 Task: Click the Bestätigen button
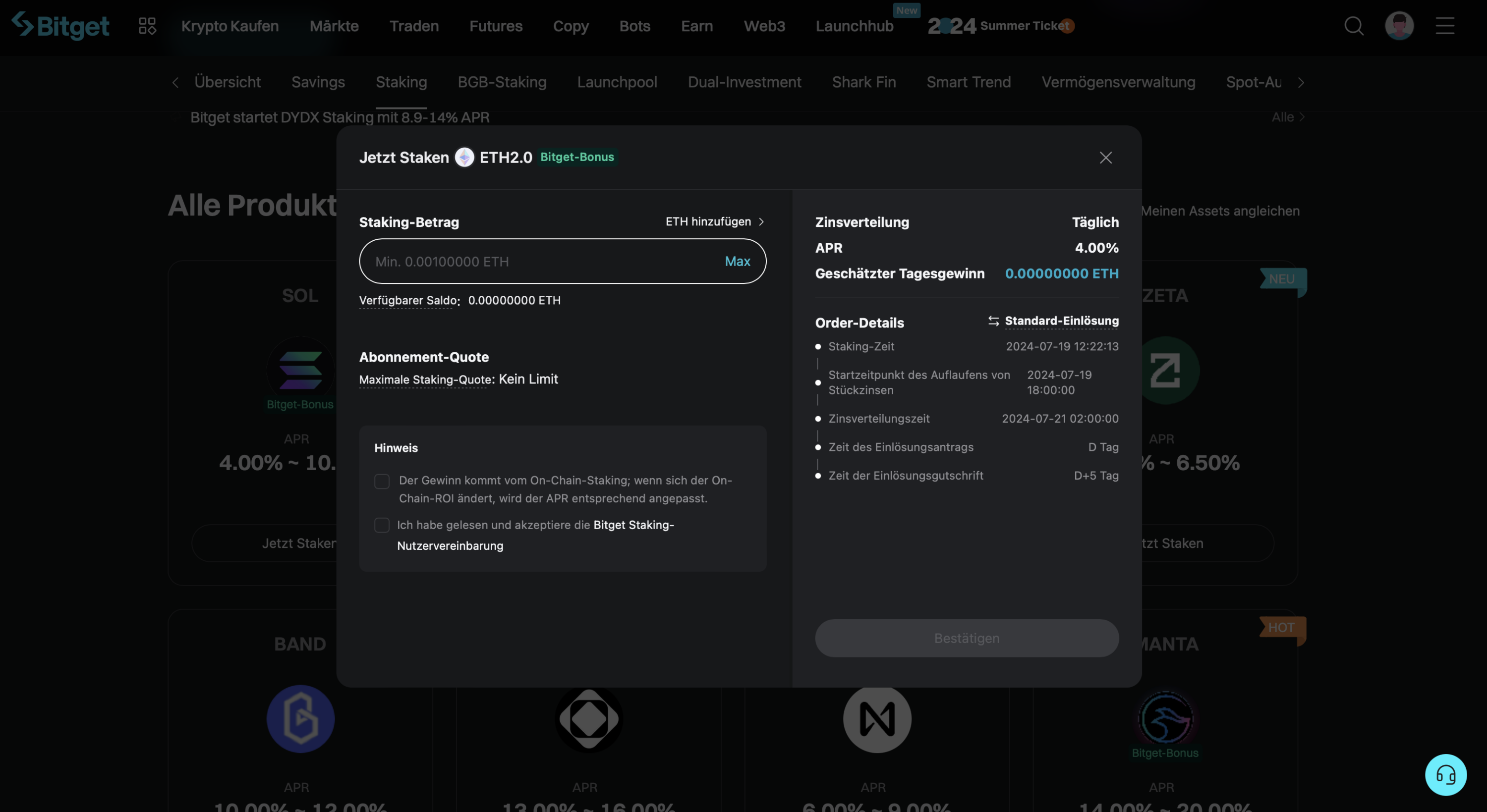[x=967, y=638]
